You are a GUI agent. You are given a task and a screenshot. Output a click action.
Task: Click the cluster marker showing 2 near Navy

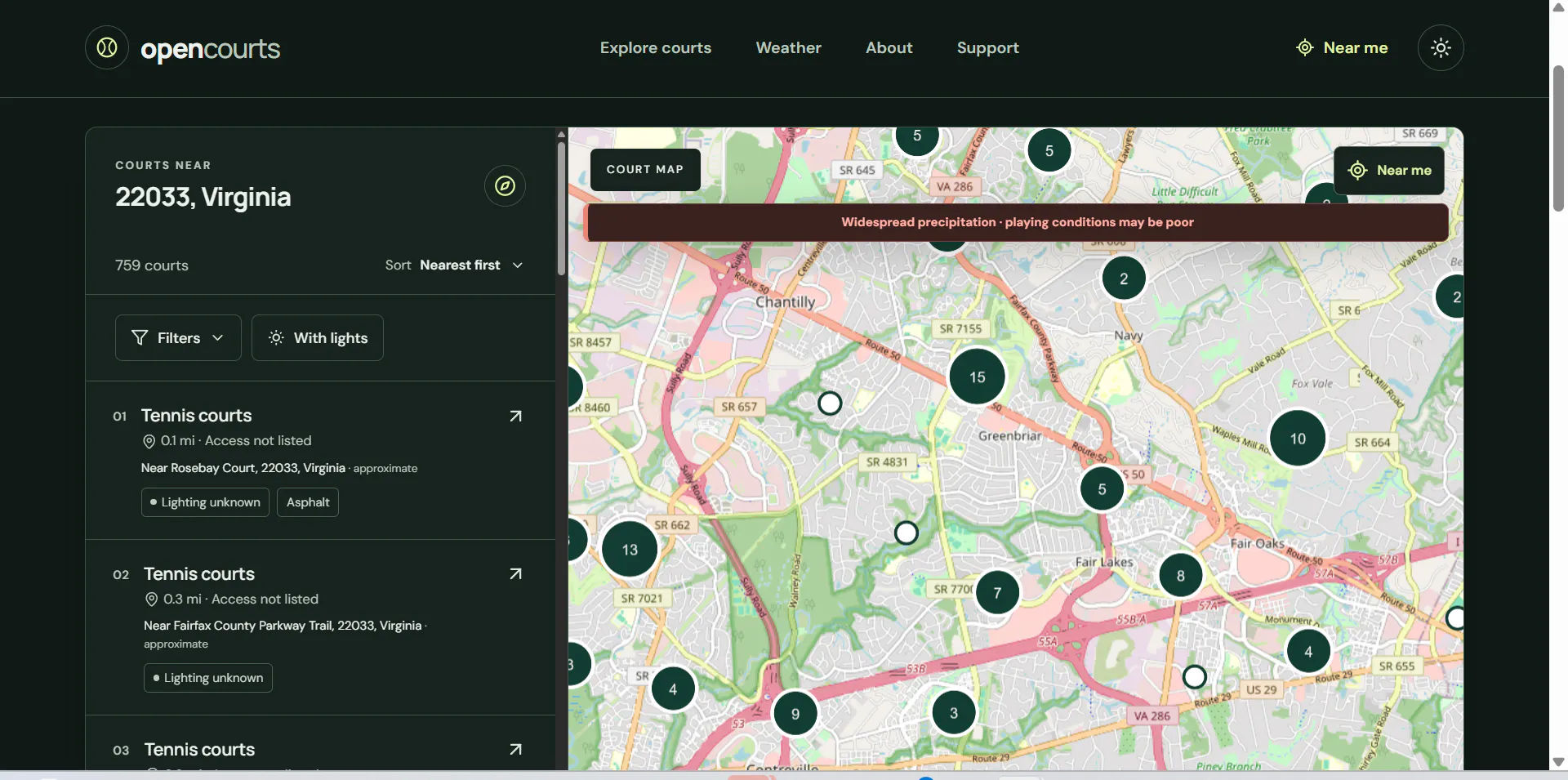[1124, 279]
